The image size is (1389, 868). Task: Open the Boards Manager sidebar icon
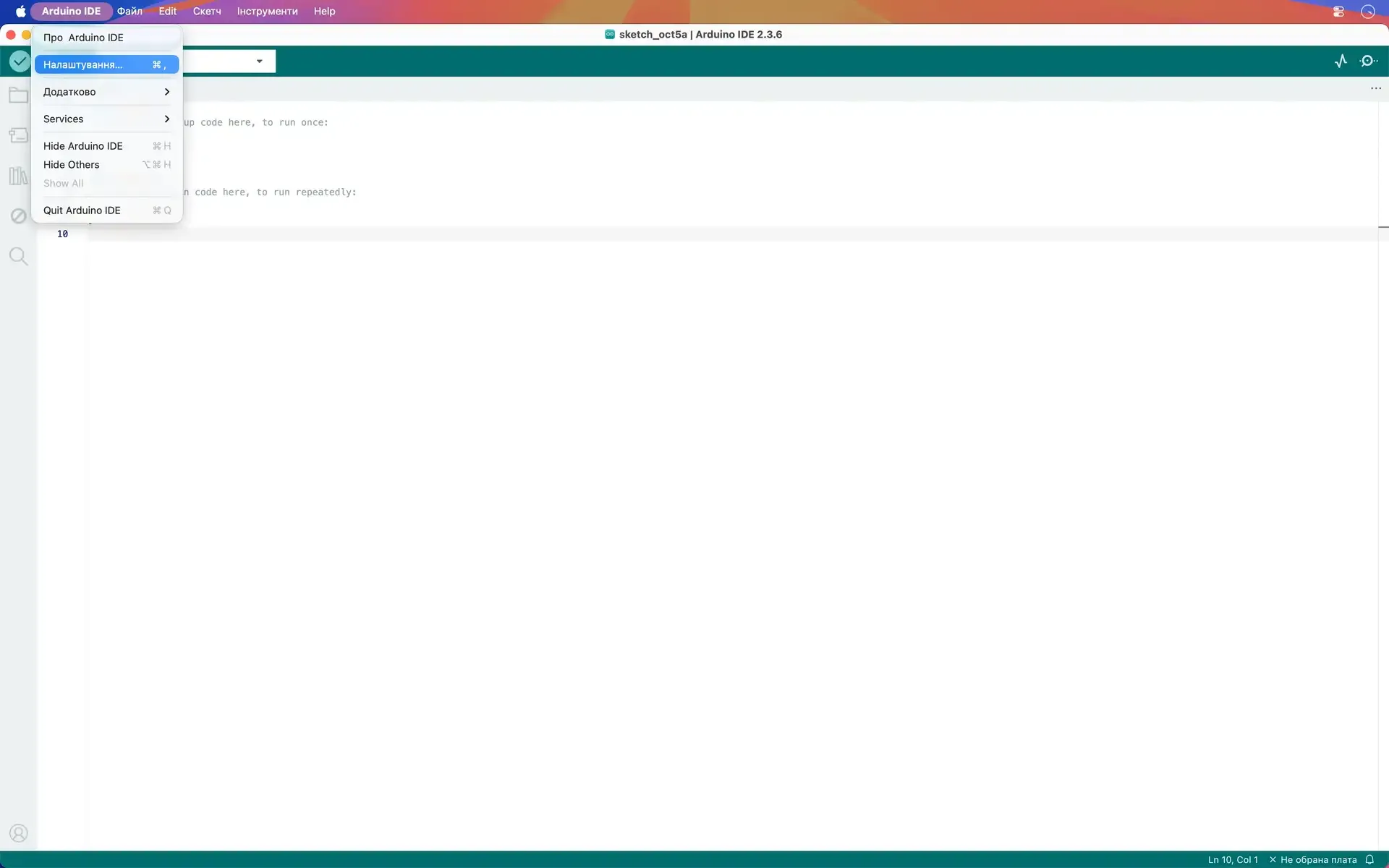[18, 135]
